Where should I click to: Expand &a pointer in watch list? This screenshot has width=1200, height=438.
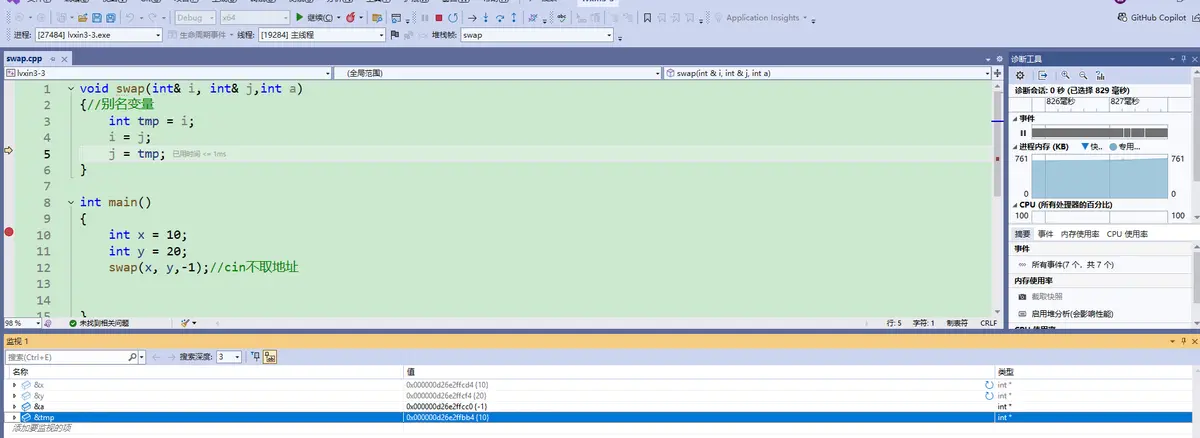pyautogui.click(x=14, y=407)
